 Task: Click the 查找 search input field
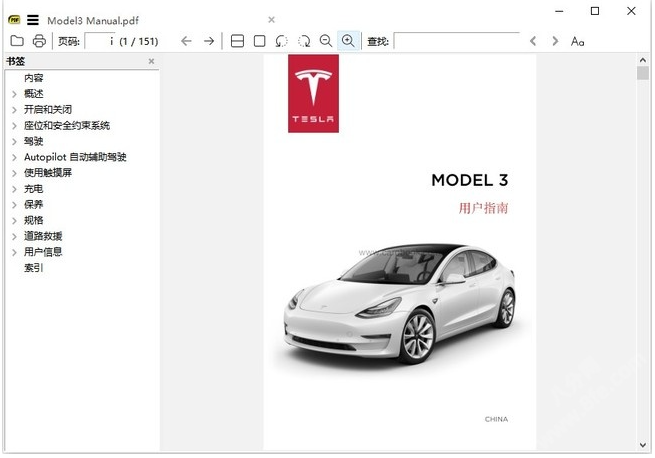click(x=456, y=41)
